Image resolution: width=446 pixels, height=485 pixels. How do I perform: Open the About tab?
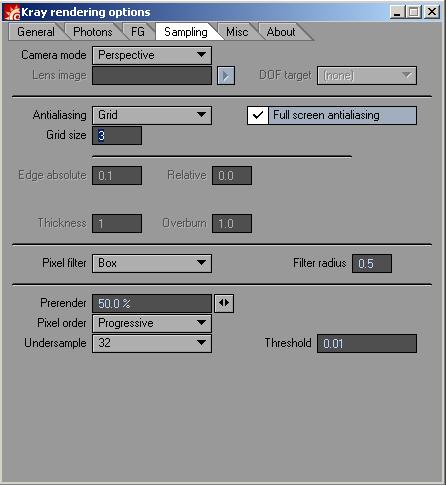(281, 32)
